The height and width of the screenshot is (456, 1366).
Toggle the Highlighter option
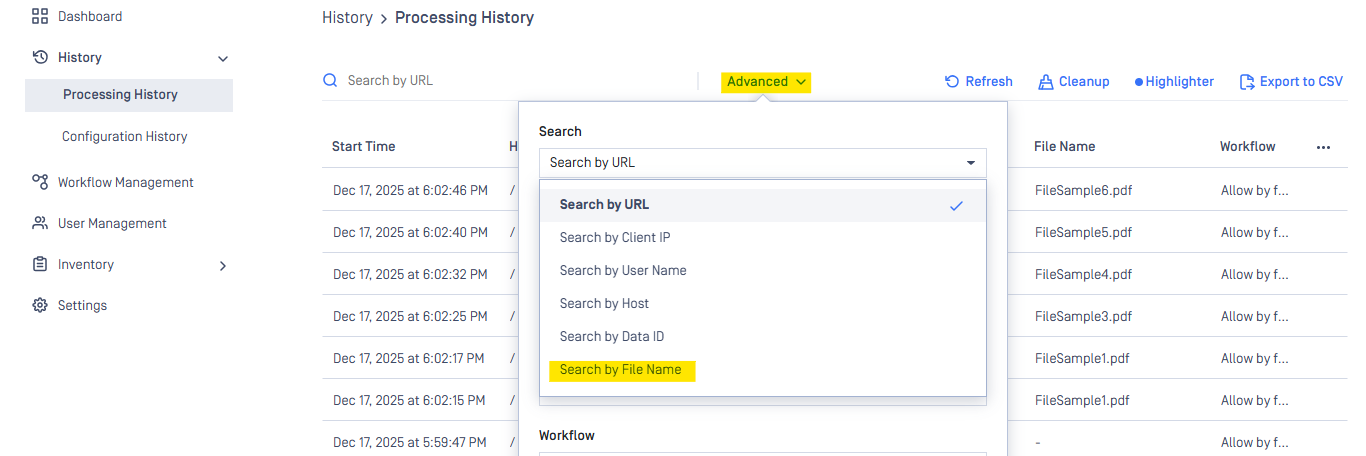tap(1174, 81)
